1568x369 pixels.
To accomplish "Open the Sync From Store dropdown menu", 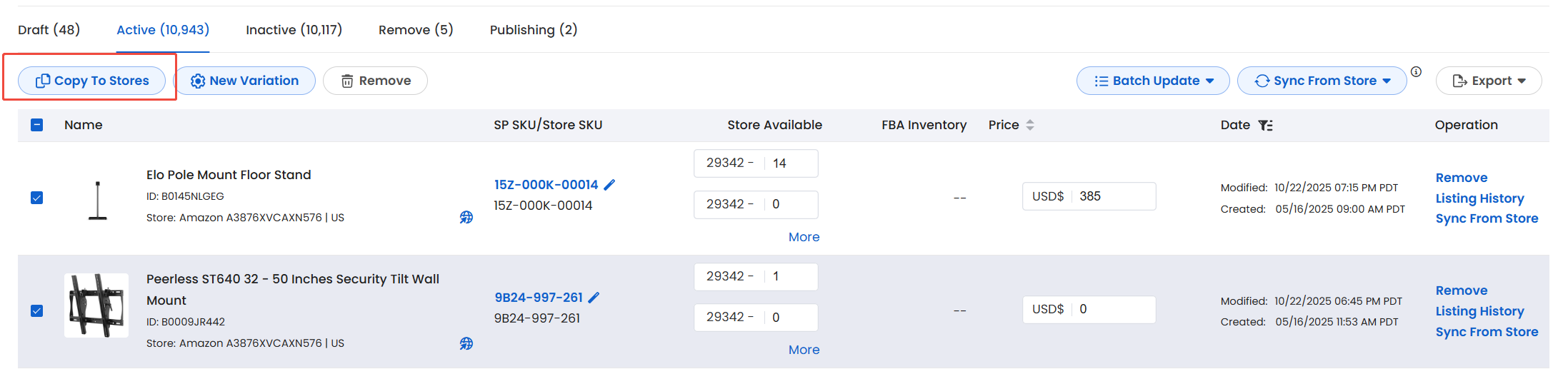I will 1322,81.
